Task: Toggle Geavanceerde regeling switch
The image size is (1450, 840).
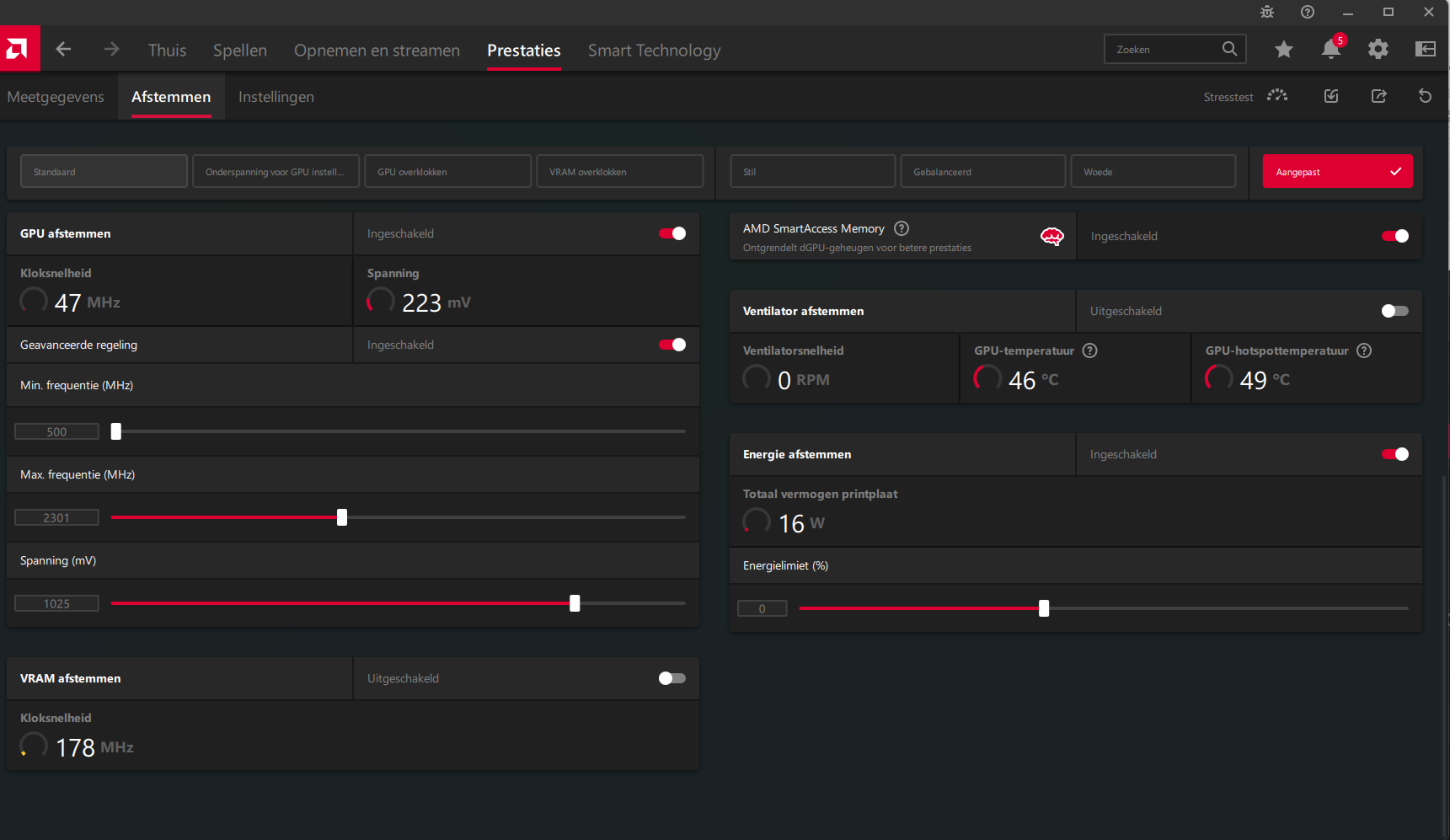Action: click(672, 345)
